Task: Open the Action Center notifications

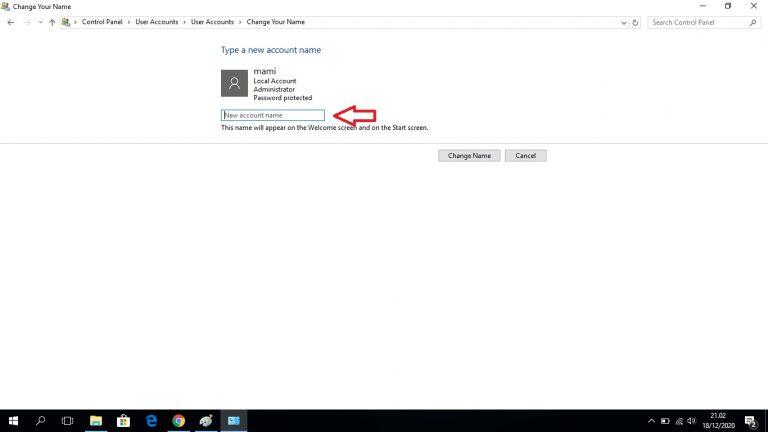Action: pos(751,421)
